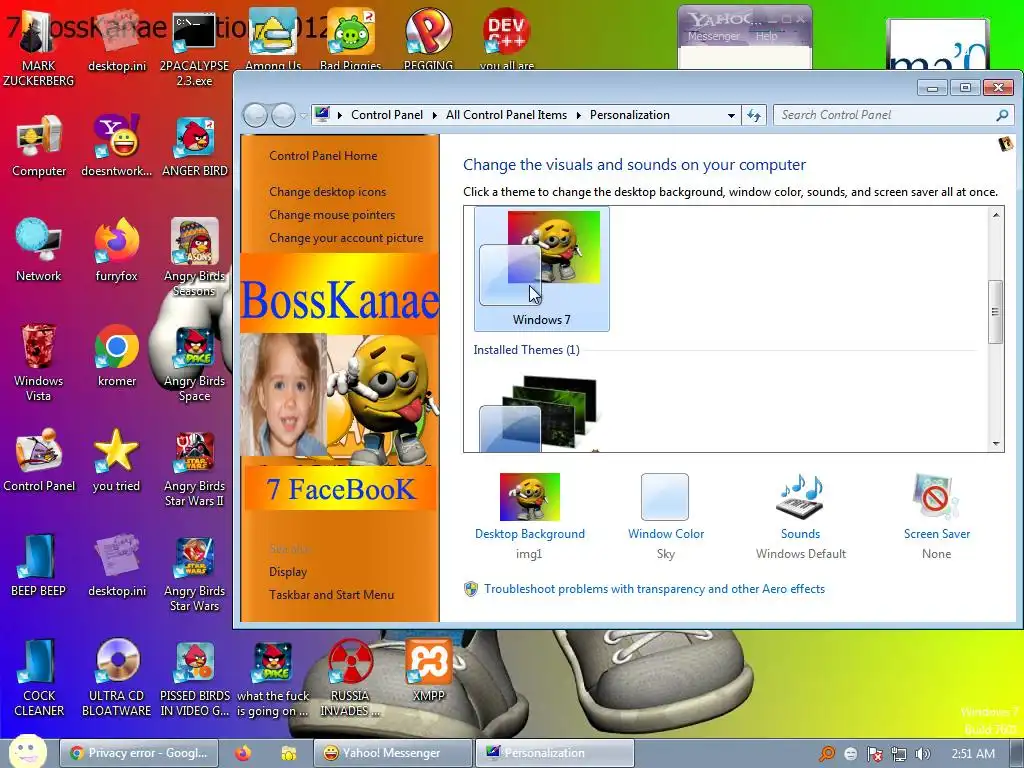
Task: Click theme list scroll up arrow
Action: 995,215
